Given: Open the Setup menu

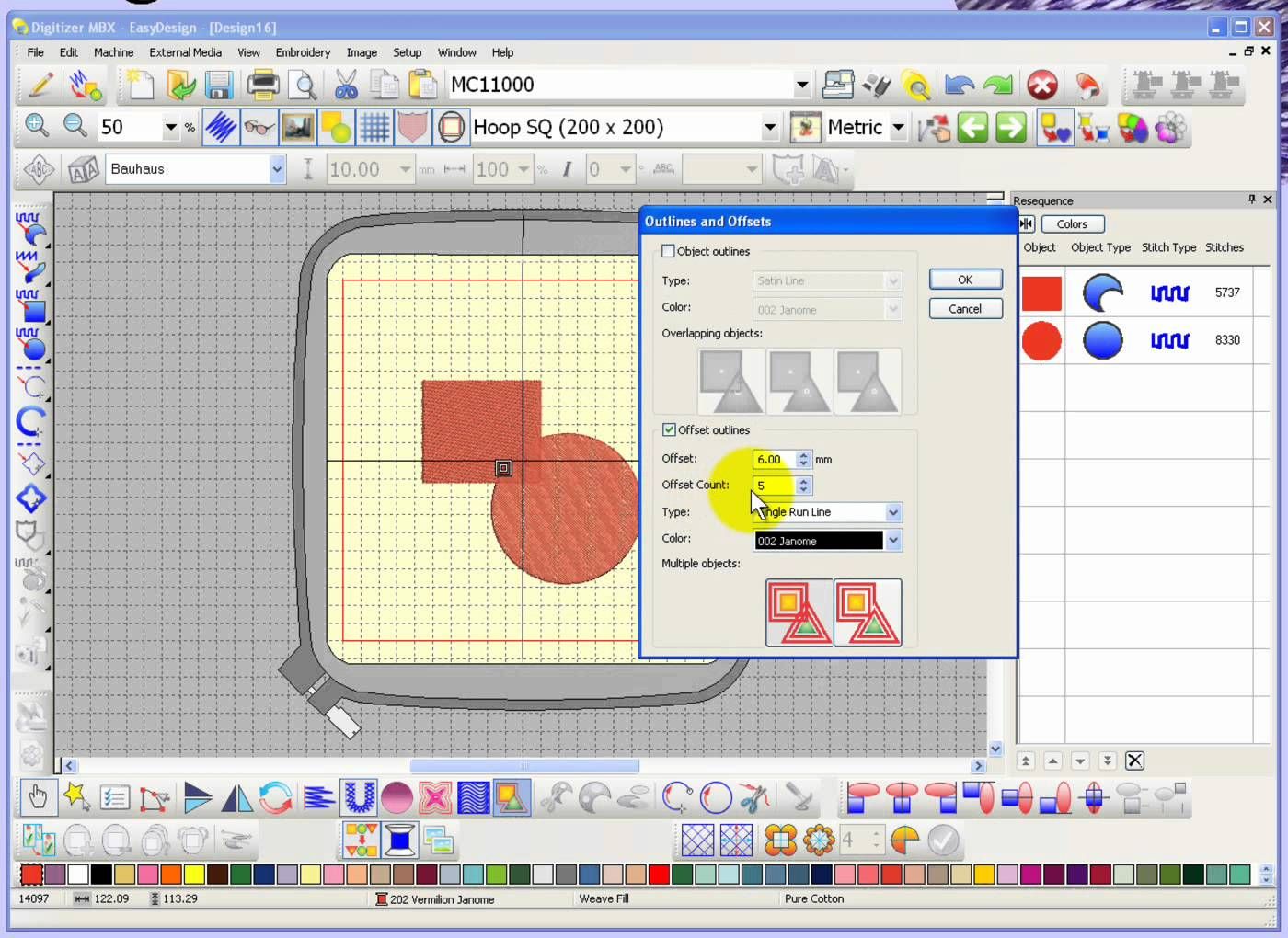Looking at the screenshot, I should (407, 52).
